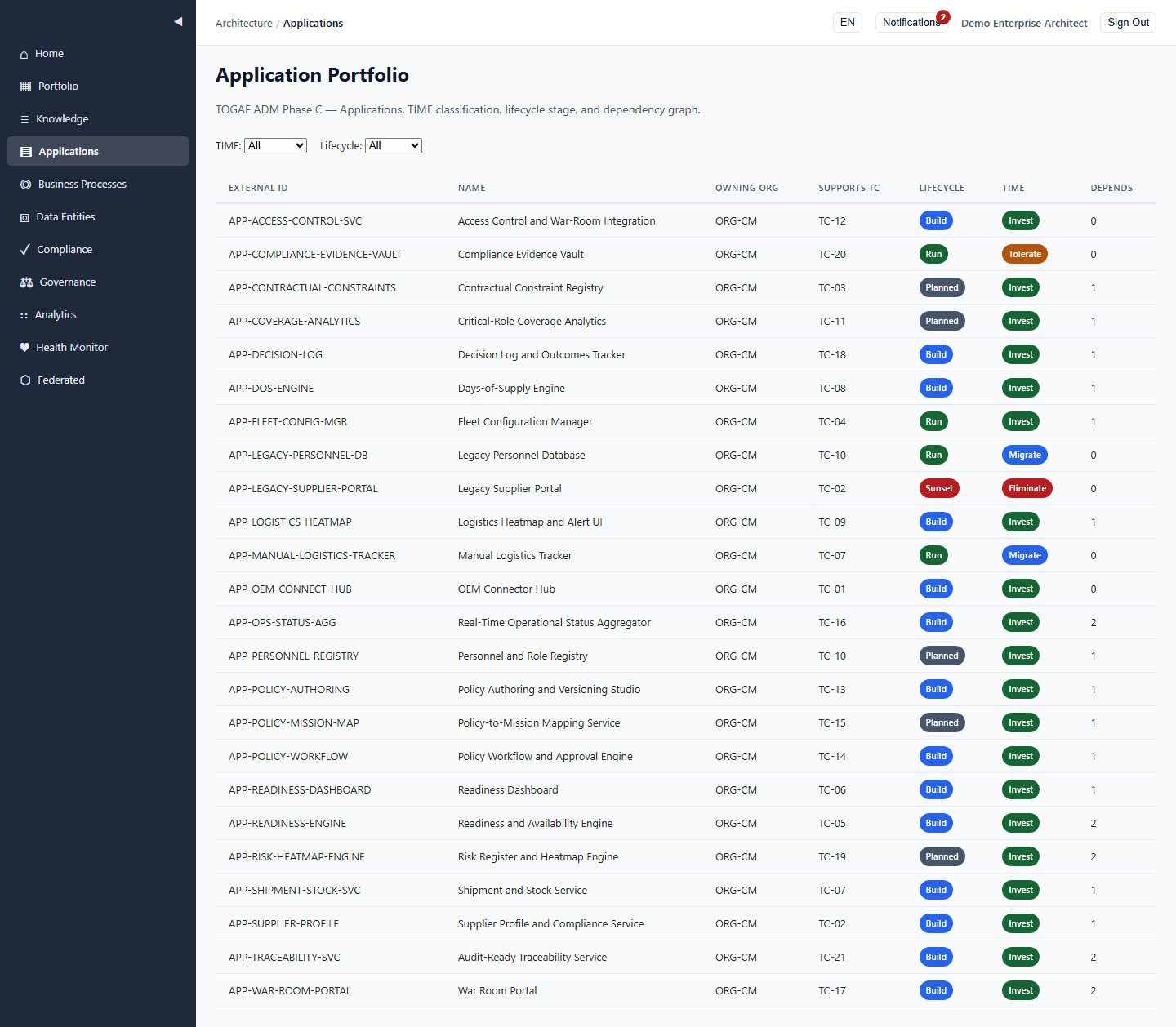Open Governance page
Image resolution: width=1176 pixels, height=1027 pixels.
(98, 282)
